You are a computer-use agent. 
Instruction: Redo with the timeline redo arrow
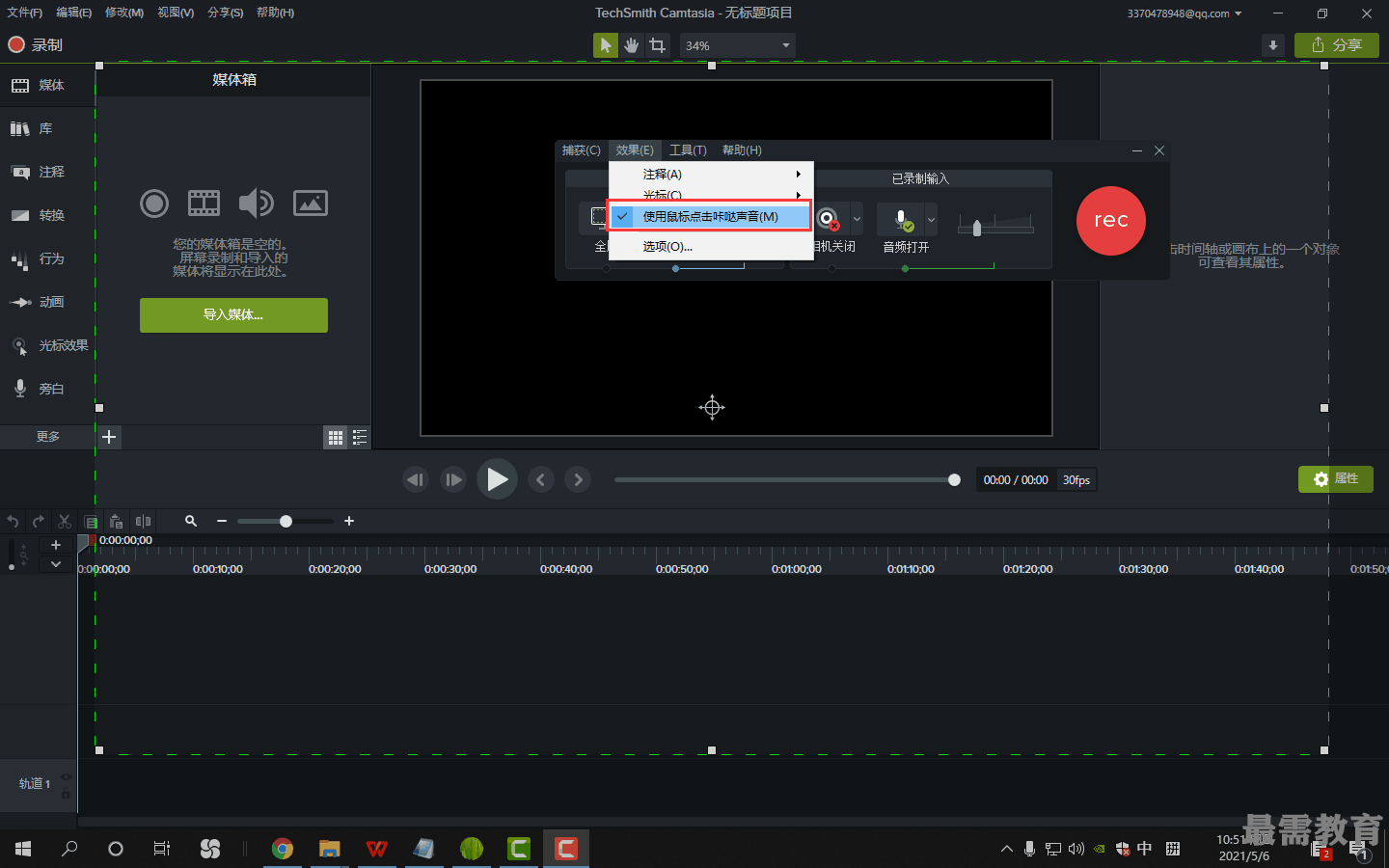(x=39, y=522)
